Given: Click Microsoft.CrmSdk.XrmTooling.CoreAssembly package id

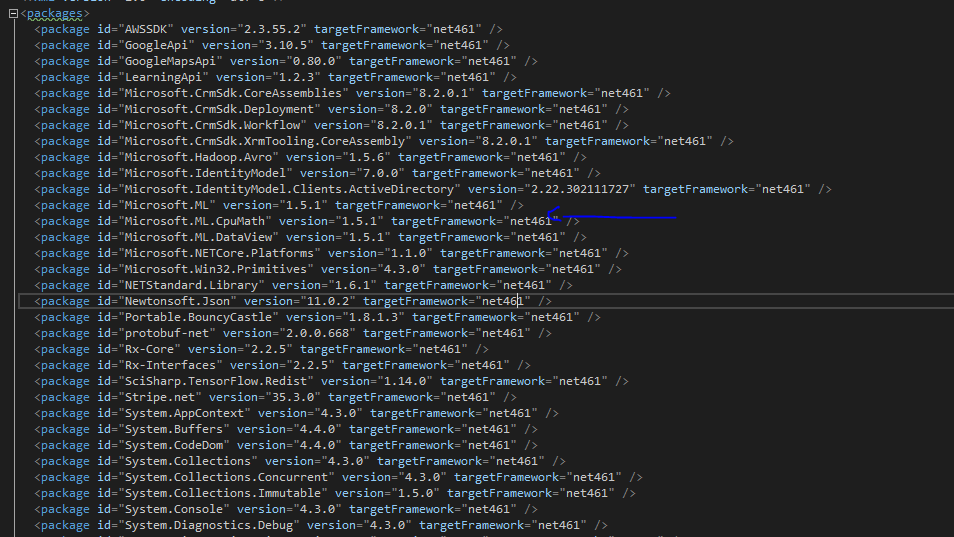Looking at the screenshot, I should click(x=265, y=141).
